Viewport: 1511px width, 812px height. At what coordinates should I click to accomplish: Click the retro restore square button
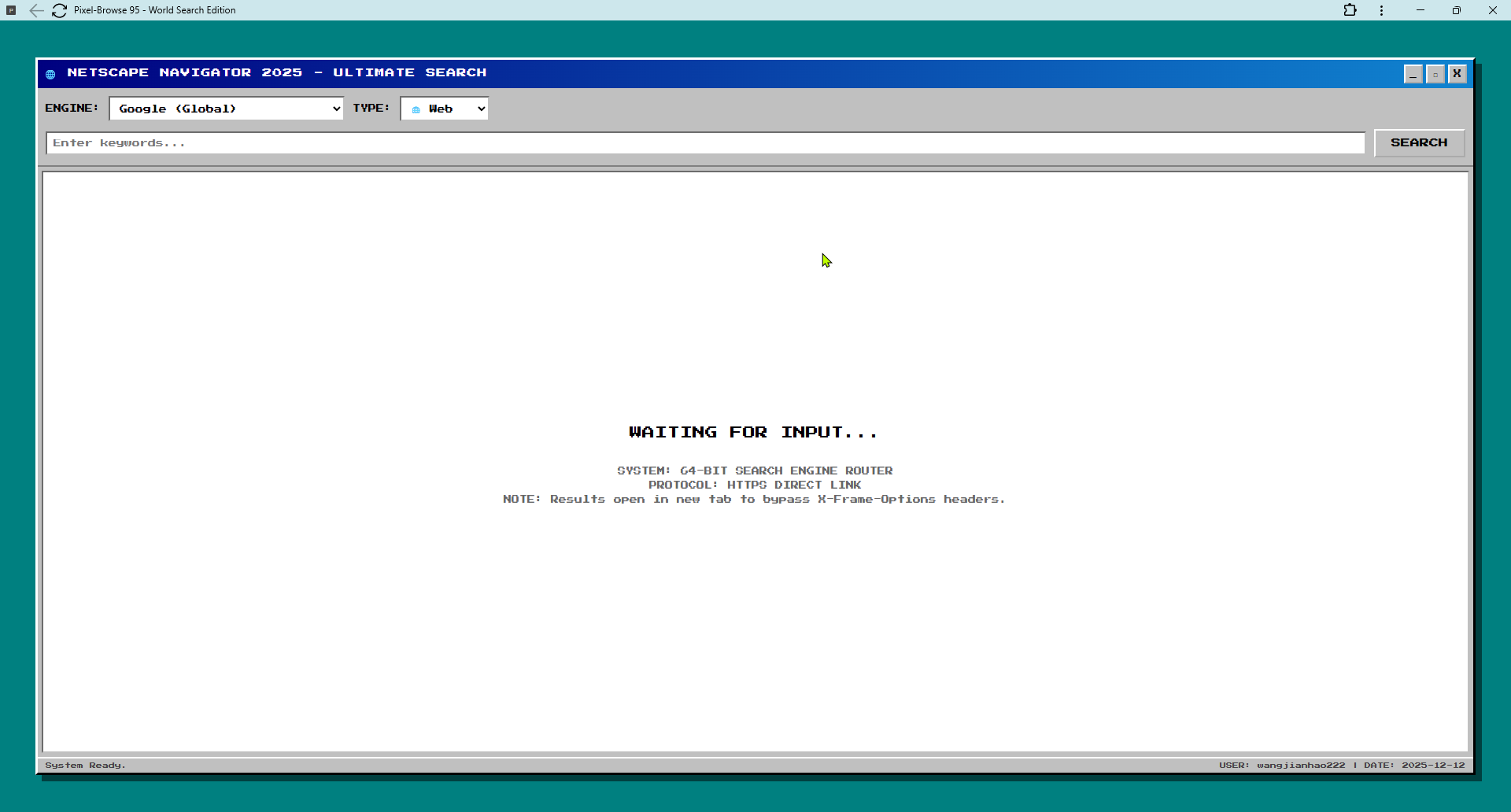pos(1435,73)
